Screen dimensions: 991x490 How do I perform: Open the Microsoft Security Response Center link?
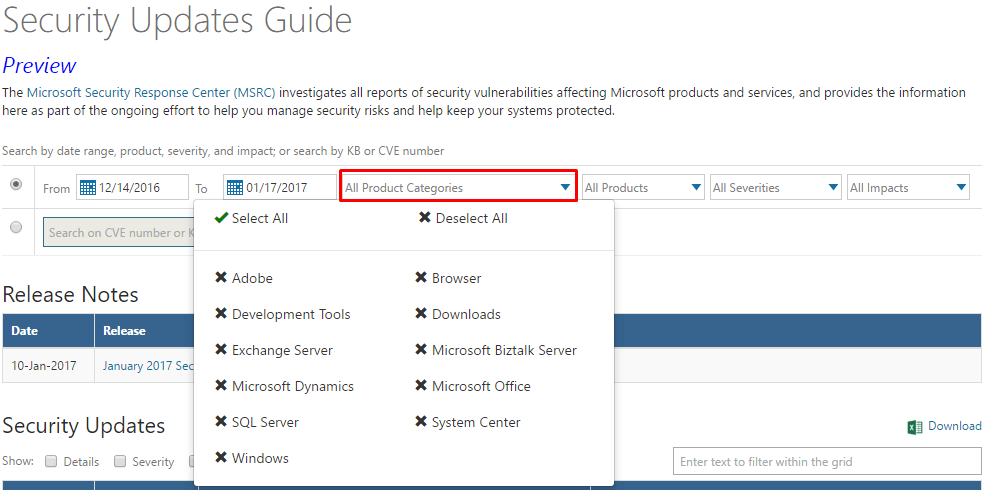coord(151,92)
